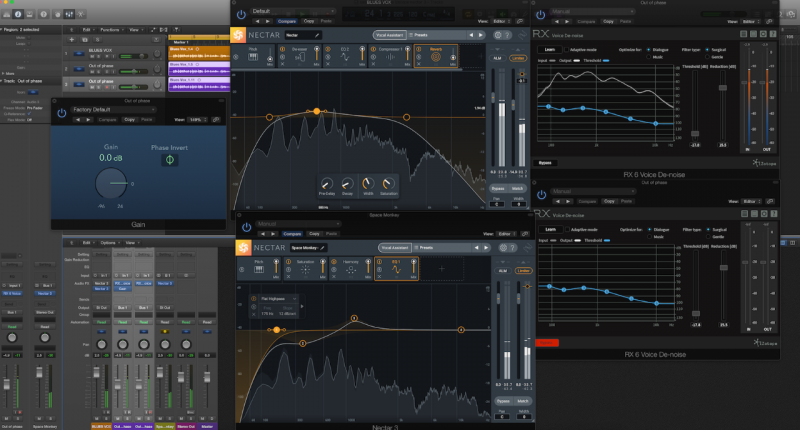800x430 pixels.
Task: Open the Options menu in the mixer
Action: click(x=108, y=243)
